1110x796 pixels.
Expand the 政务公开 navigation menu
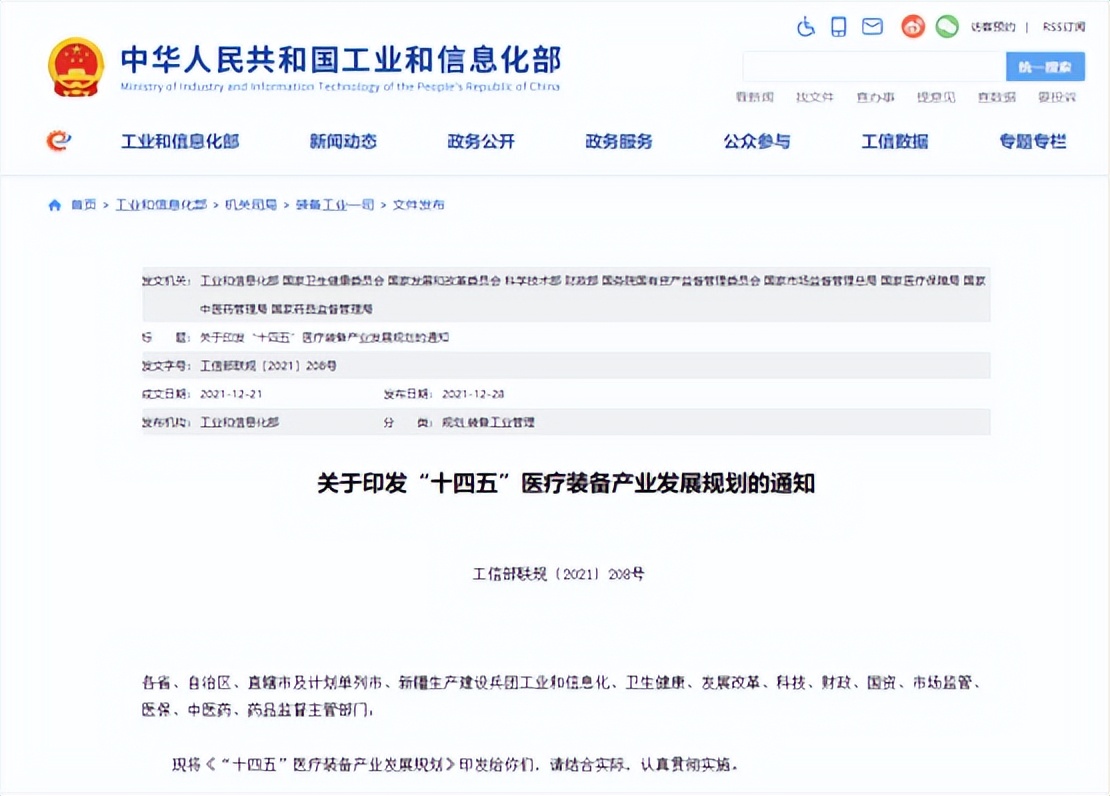tap(483, 141)
